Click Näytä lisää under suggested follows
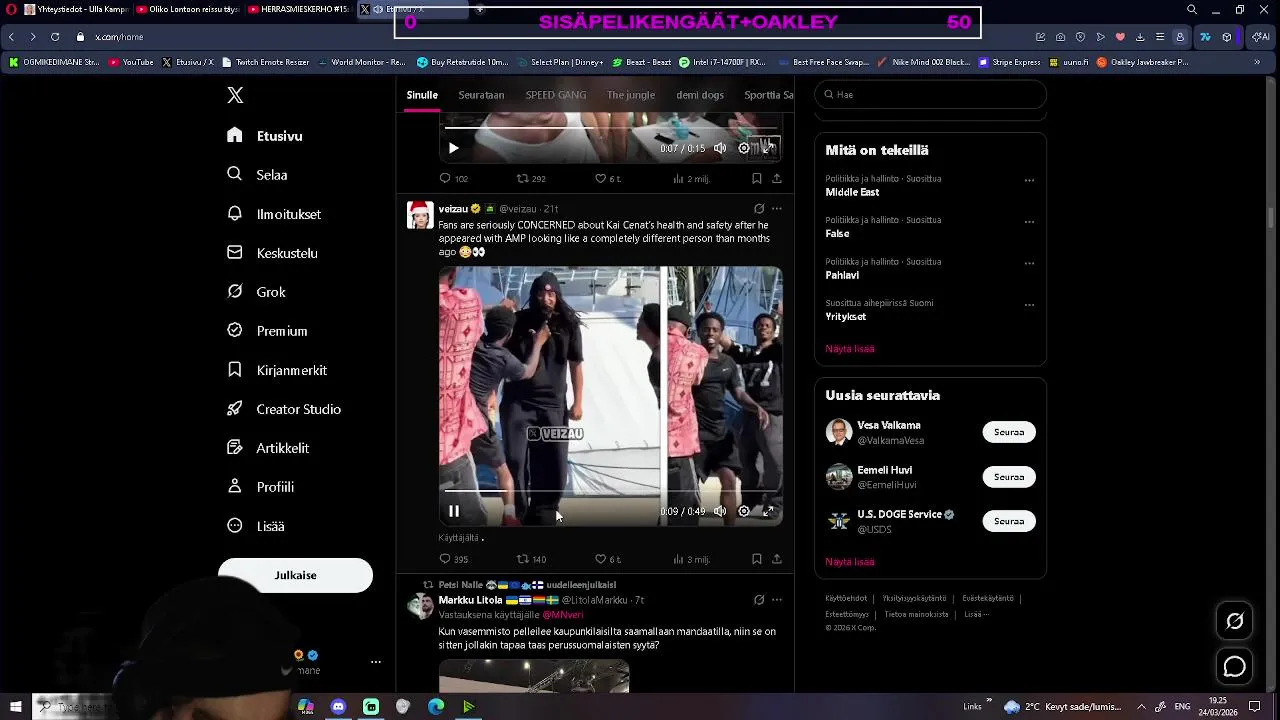Viewport: 1280px width, 720px height. (850, 562)
